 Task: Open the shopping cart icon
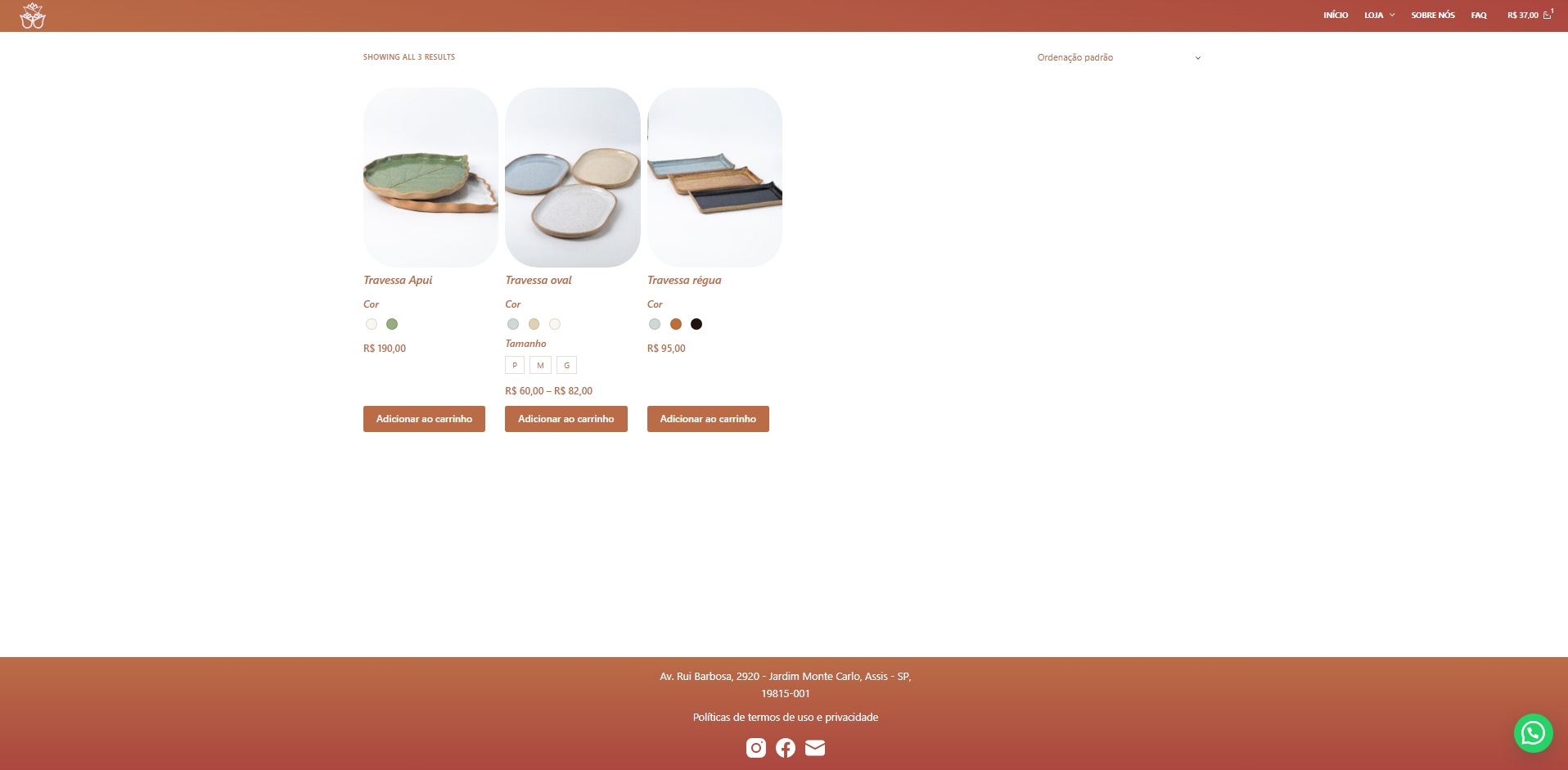pos(1548,15)
